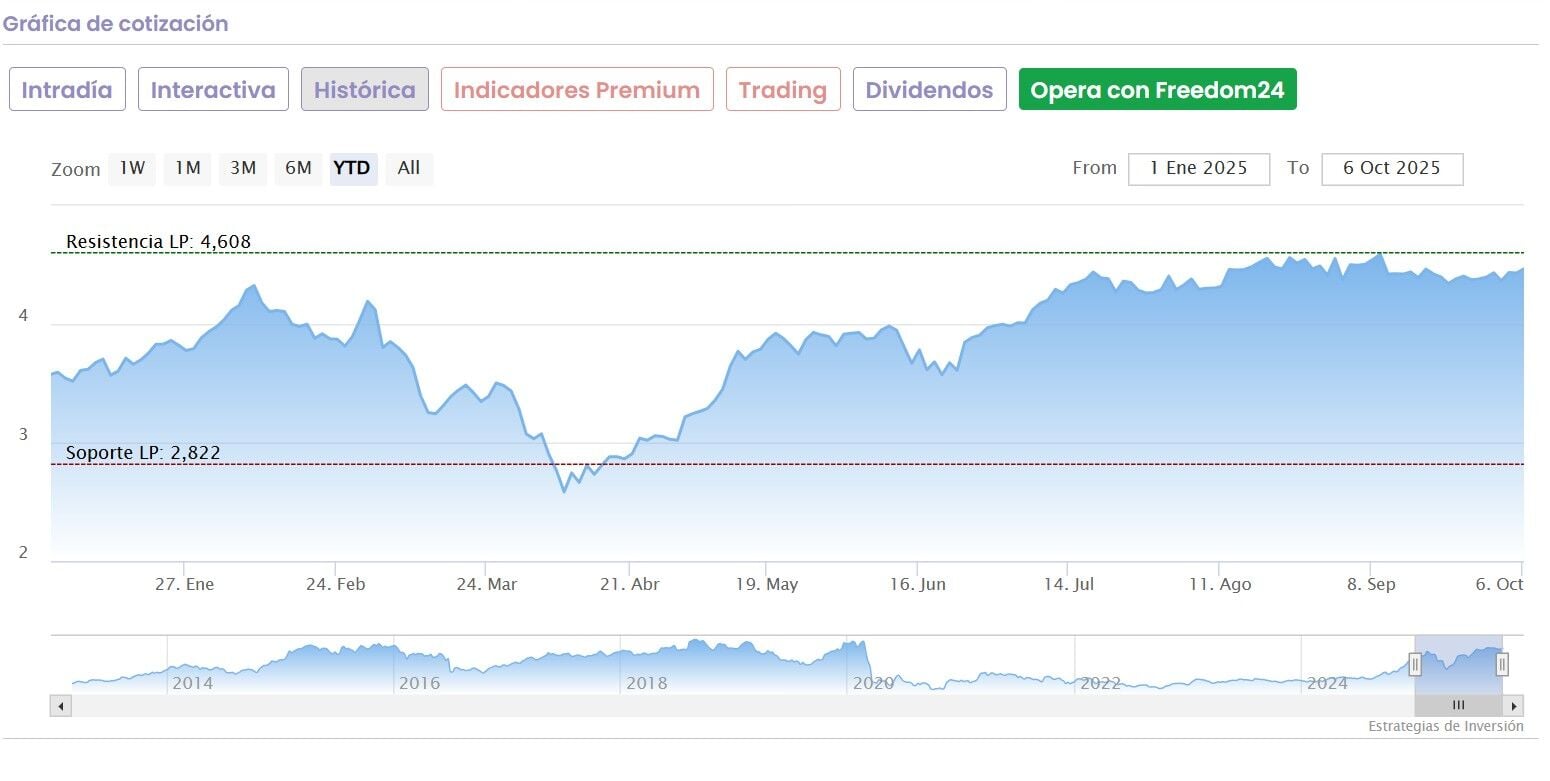Open the Intradía chart tab
Screen dimensions: 1550x781
click(x=67, y=90)
